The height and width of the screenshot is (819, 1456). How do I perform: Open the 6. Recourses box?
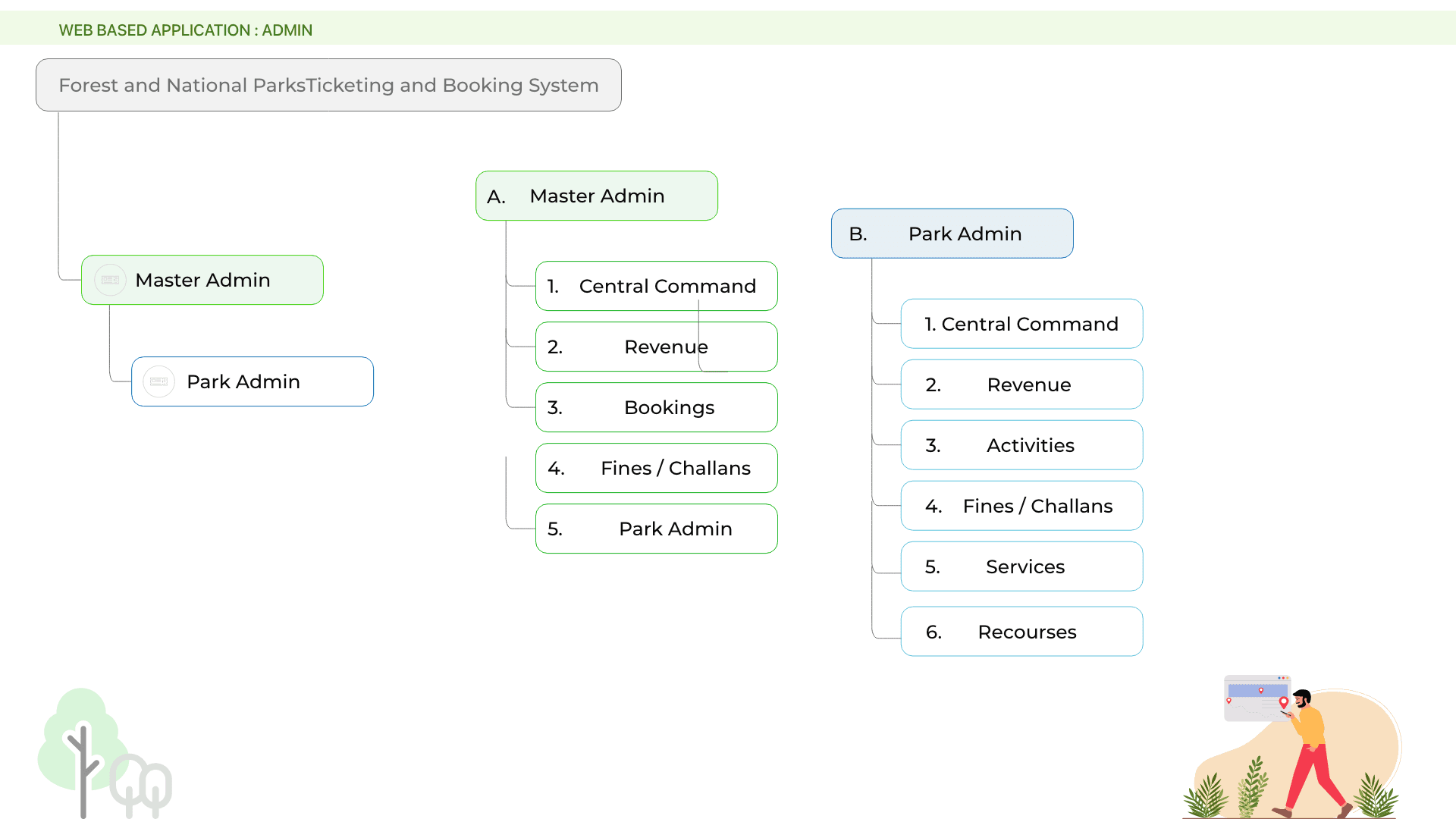pyautogui.click(x=1021, y=632)
